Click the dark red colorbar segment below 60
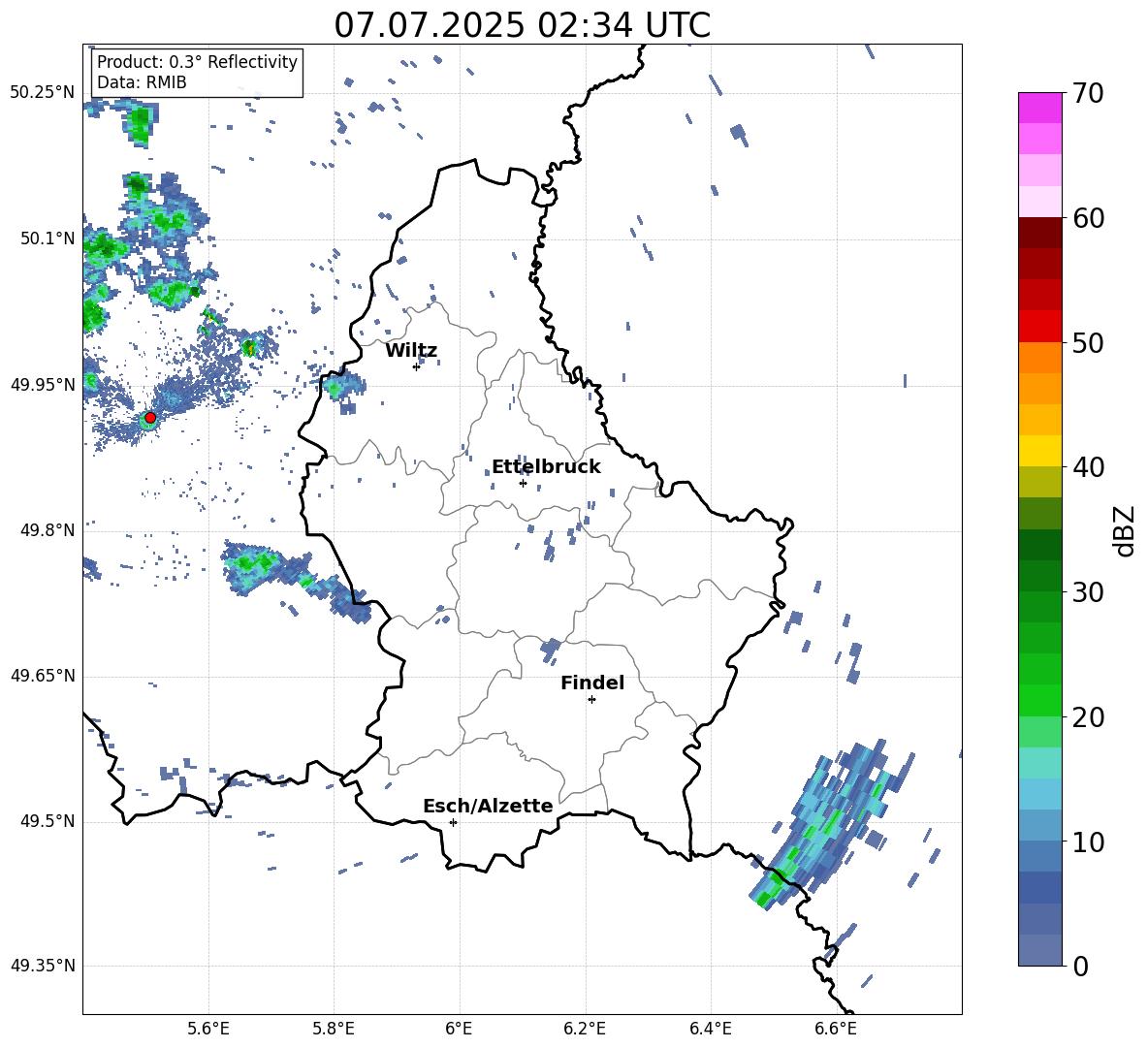This screenshot has width=1148, height=1048. click(x=1039, y=233)
